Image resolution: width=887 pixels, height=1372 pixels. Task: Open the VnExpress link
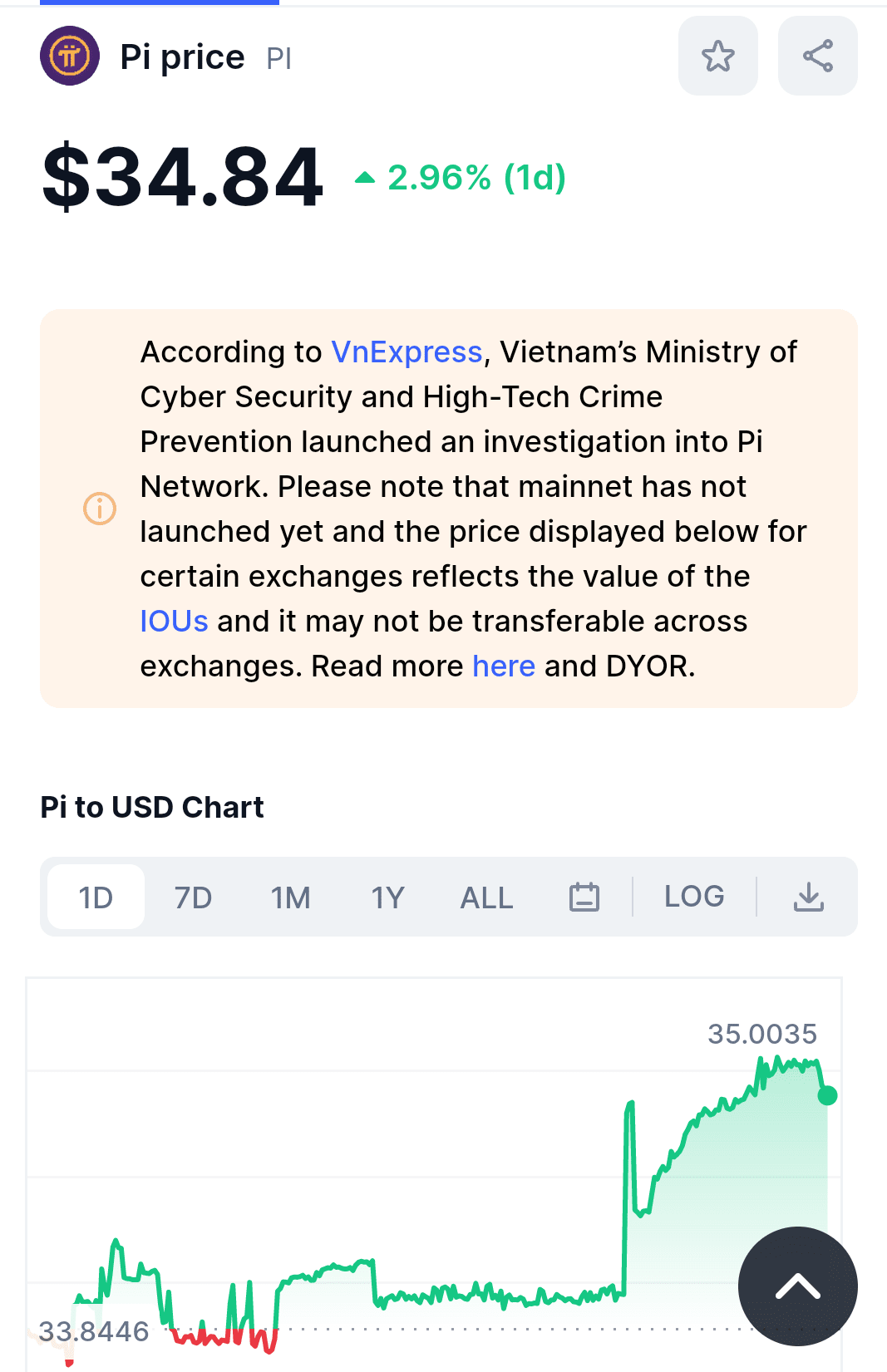click(x=407, y=352)
